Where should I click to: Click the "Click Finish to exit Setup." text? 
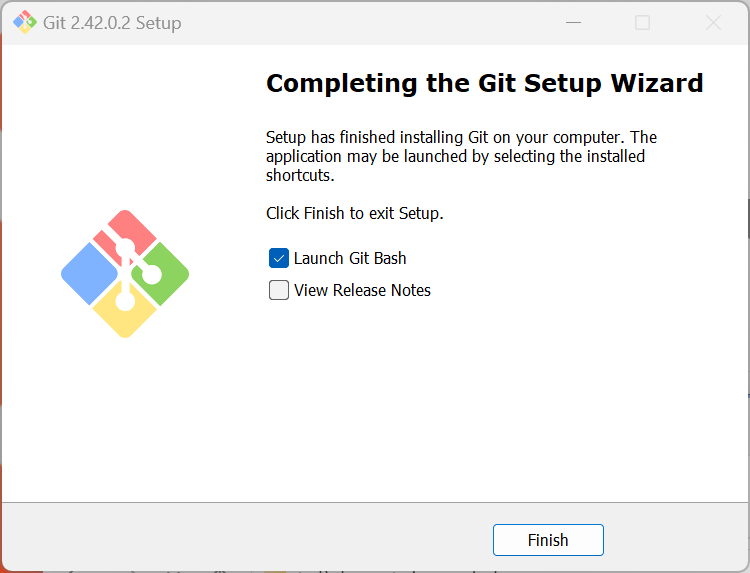(x=354, y=213)
